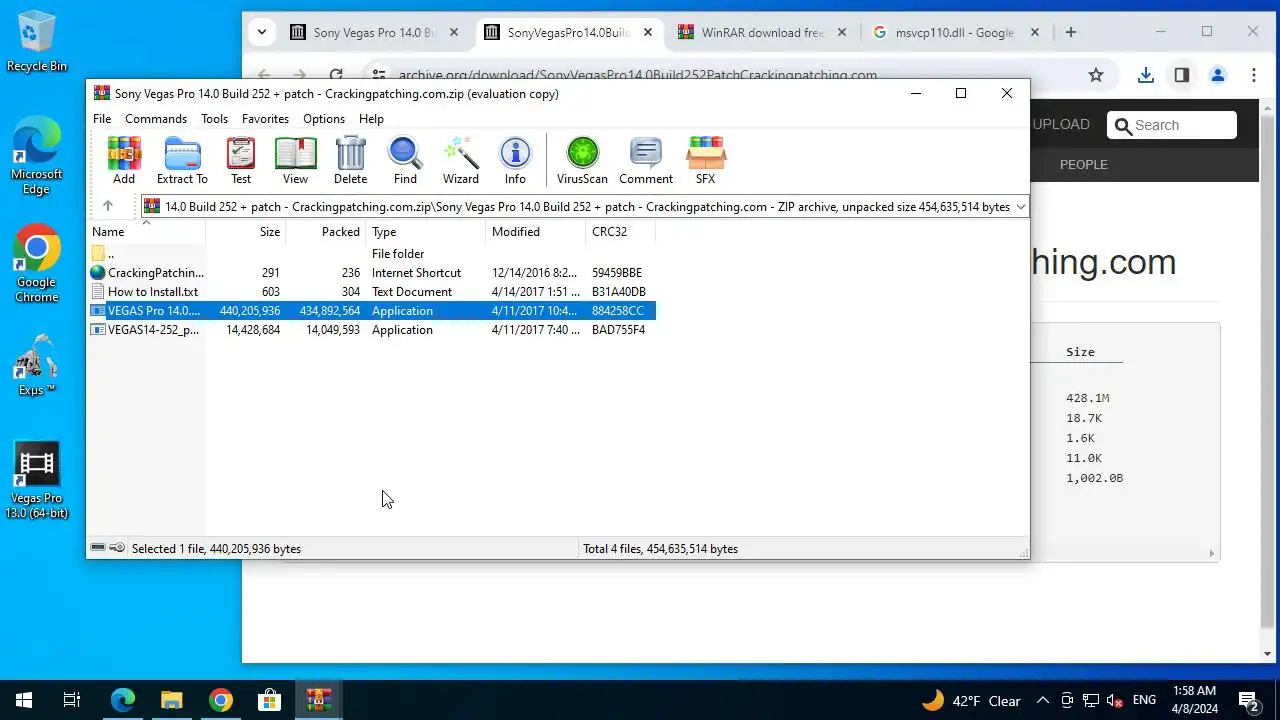Select VEGAS Pro 14.0 application file

pos(372,311)
